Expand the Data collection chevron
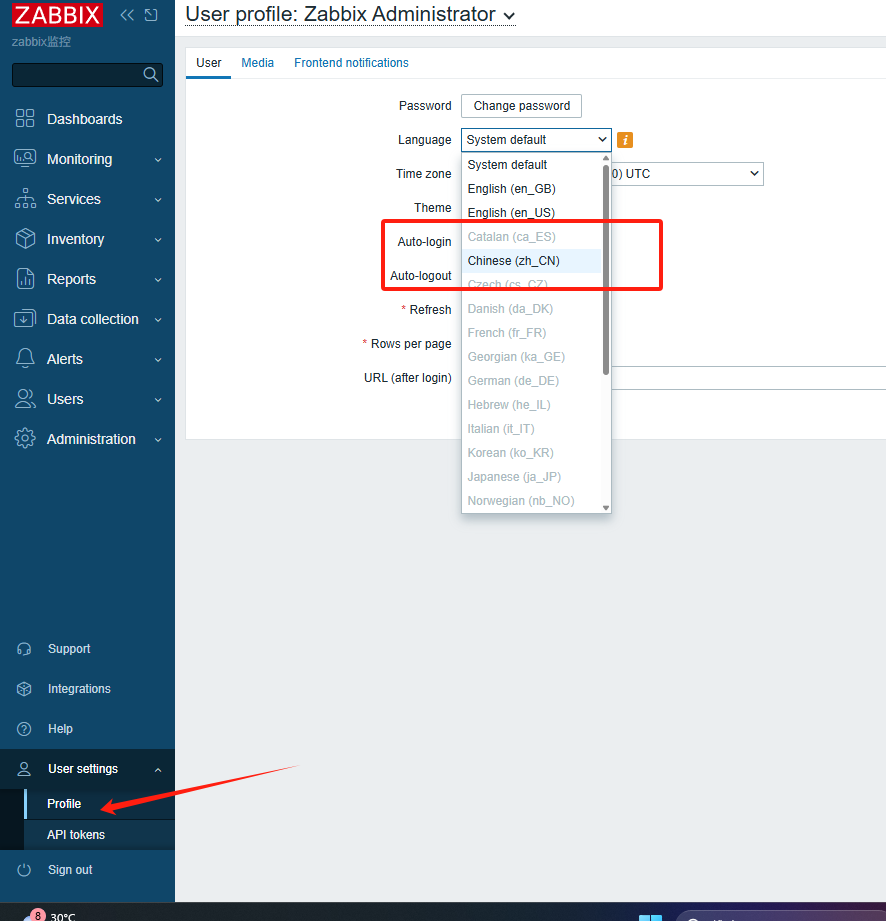The image size is (886, 921). pyautogui.click(x=158, y=320)
